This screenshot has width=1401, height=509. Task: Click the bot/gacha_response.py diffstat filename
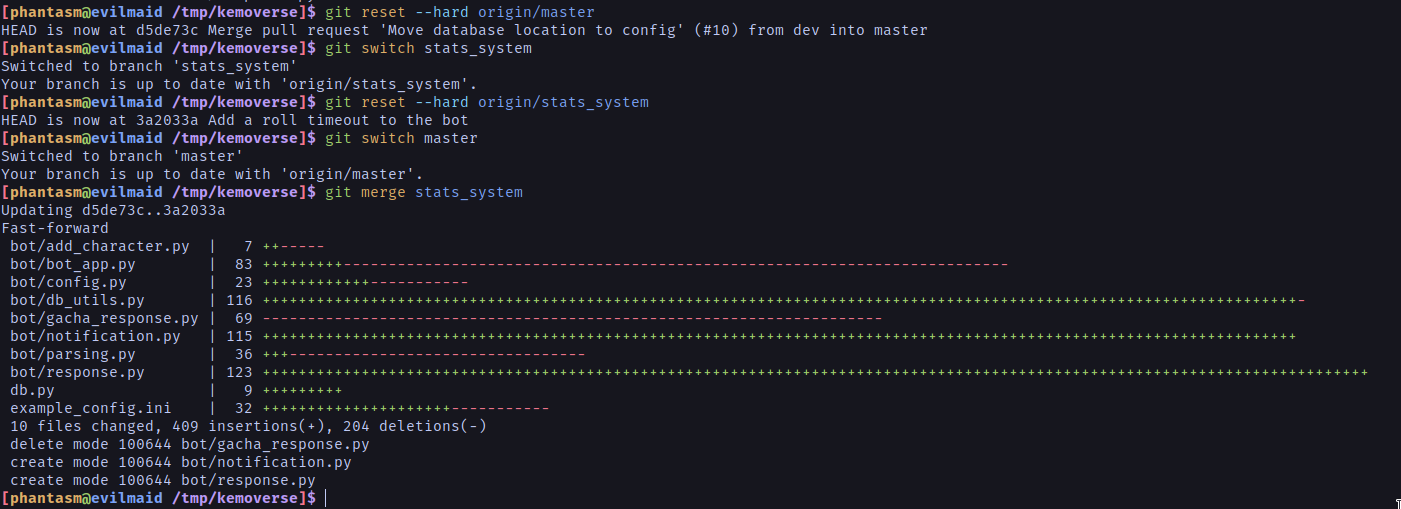pyautogui.click(x=104, y=318)
